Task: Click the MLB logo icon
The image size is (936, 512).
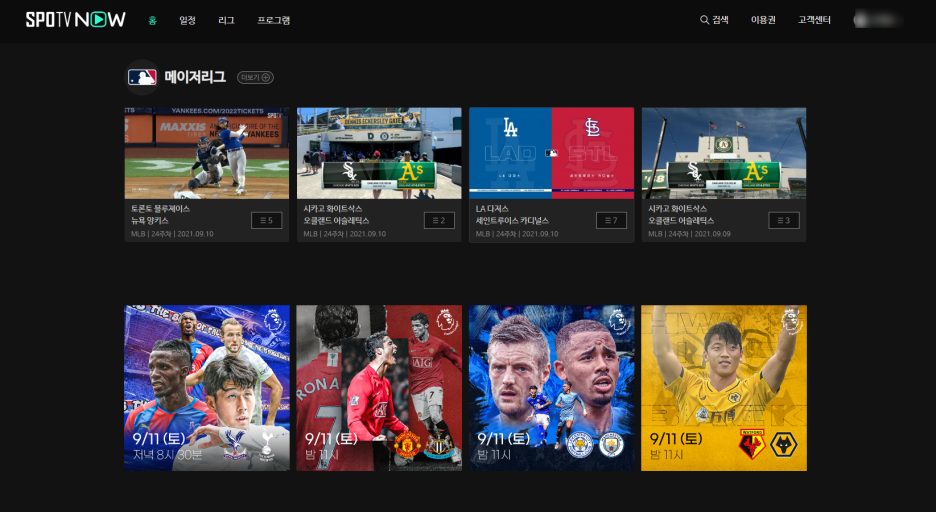Action: click(x=142, y=77)
